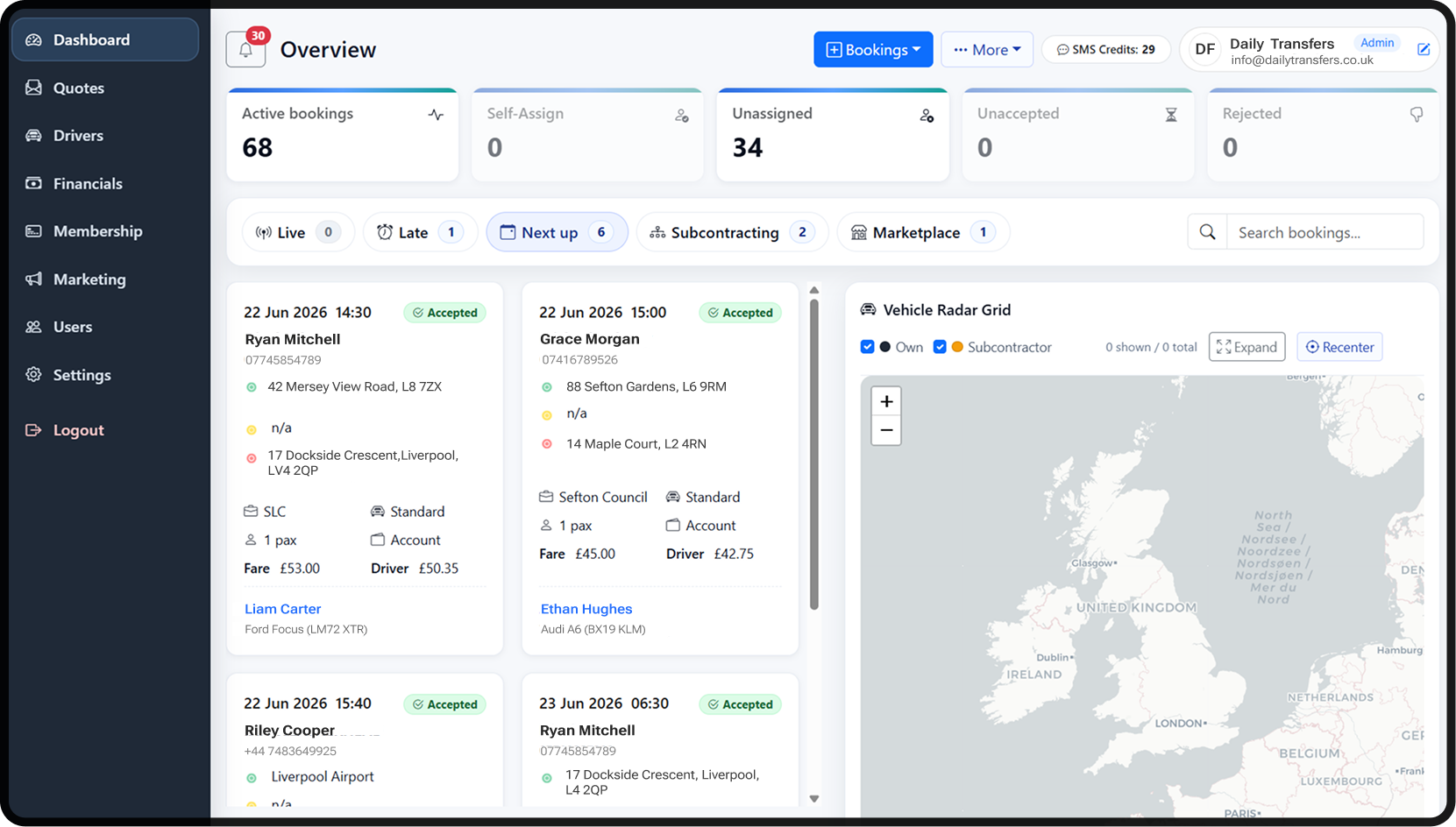Screen dimensions: 1456x827
Task: Click the Self-Assign person icon
Action: (x=681, y=116)
